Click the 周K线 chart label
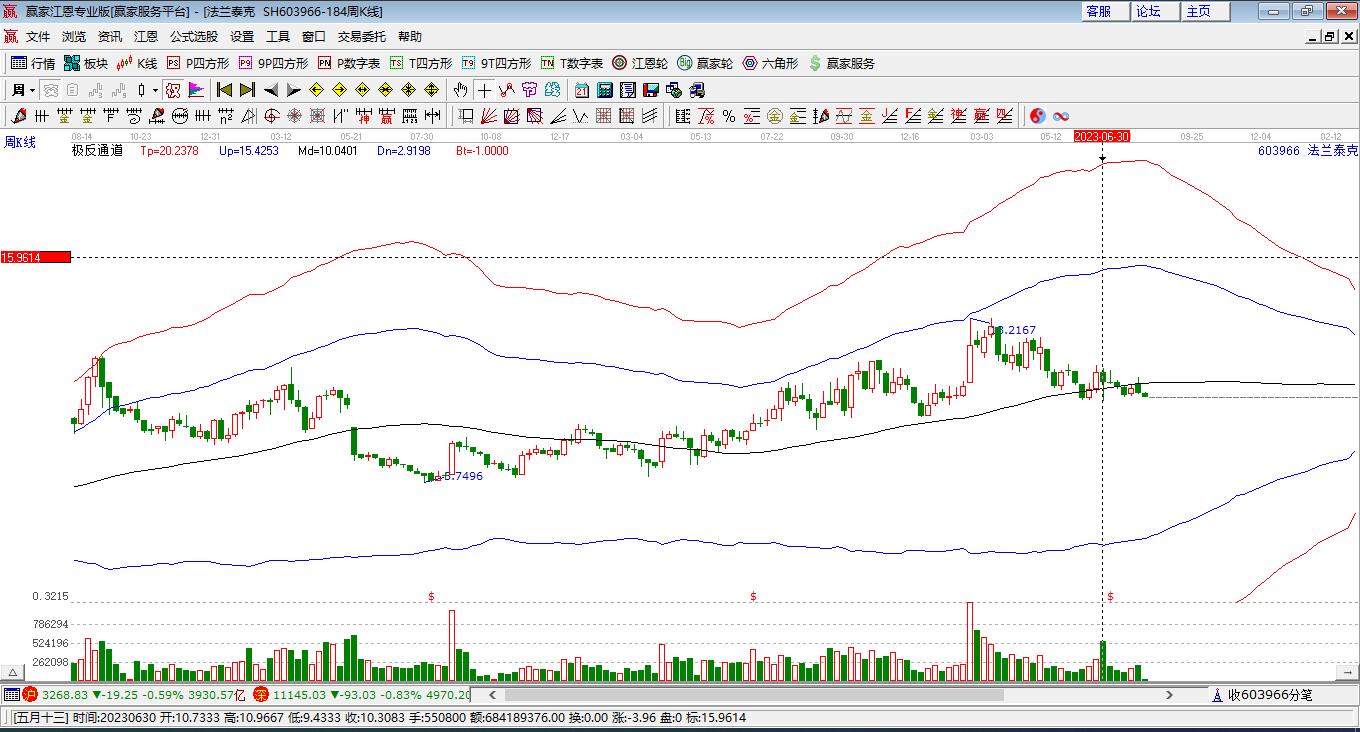The width and height of the screenshot is (1360, 732). coord(21,142)
